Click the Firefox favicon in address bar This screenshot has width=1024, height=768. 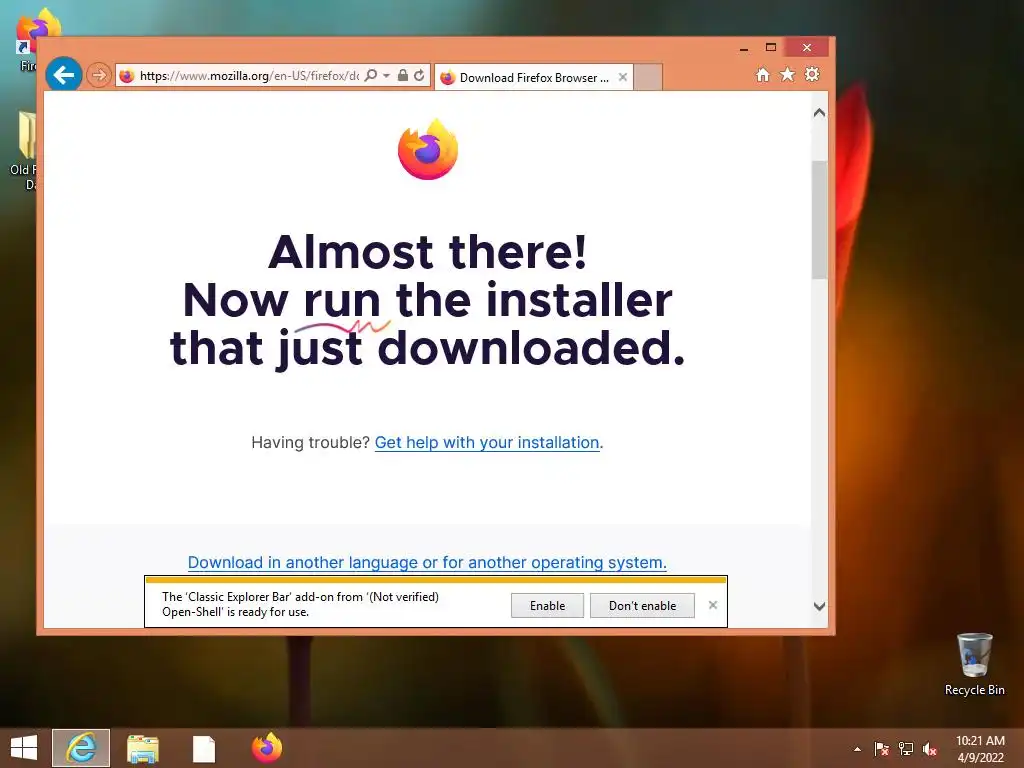coord(127,76)
